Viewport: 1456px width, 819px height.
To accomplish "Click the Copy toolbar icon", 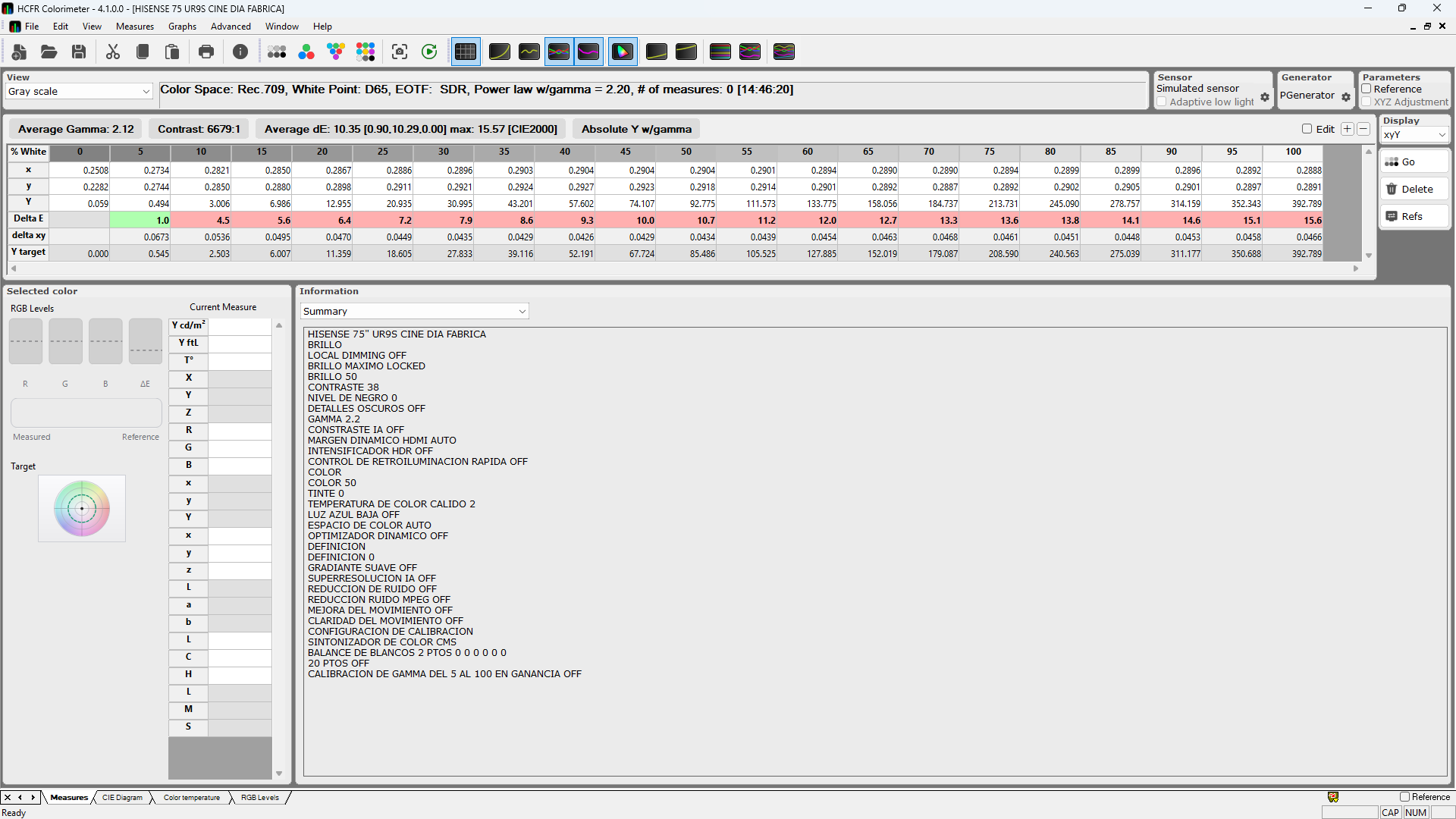I will [x=143, y=52].
